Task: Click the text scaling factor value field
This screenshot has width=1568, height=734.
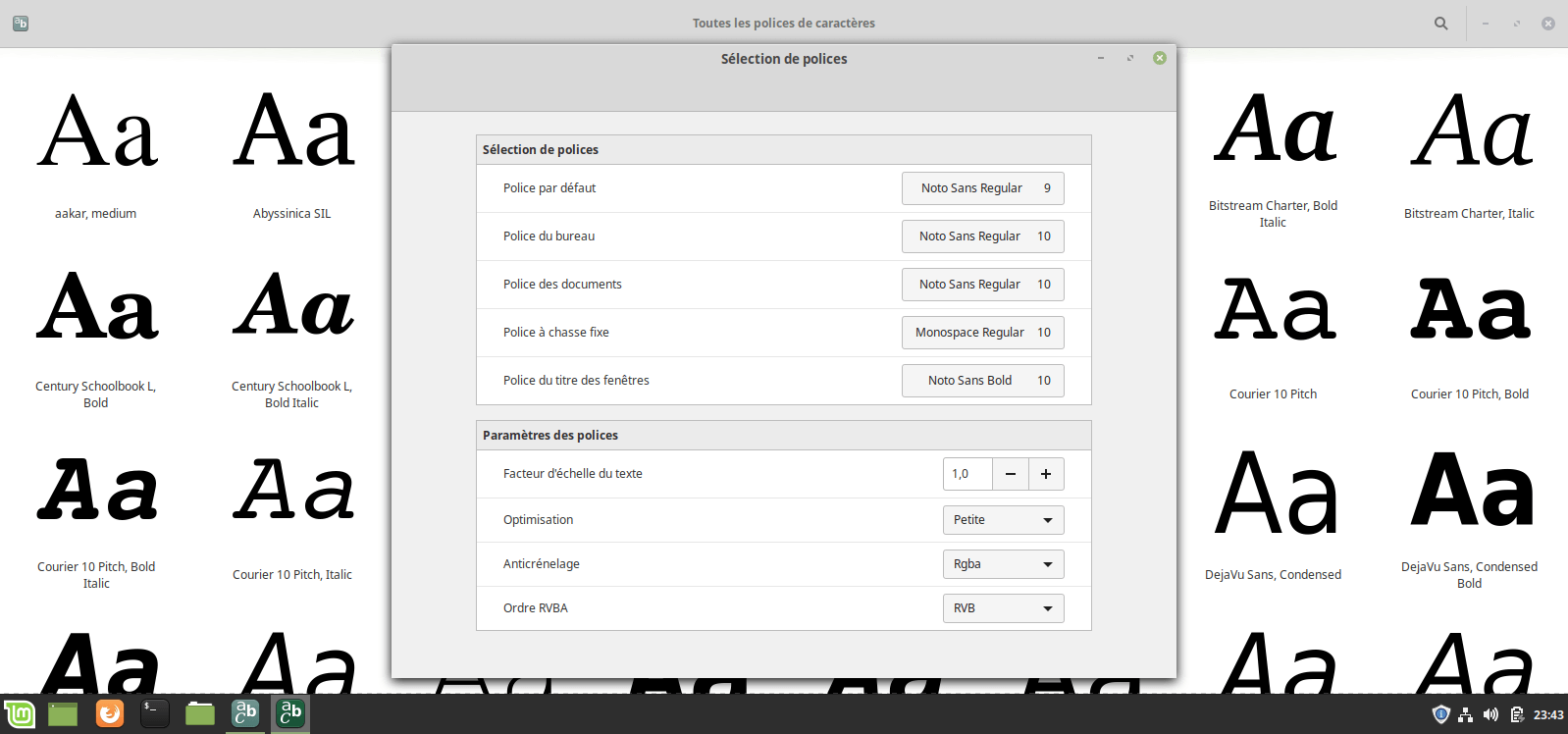Action: click(x=967, y=474)
